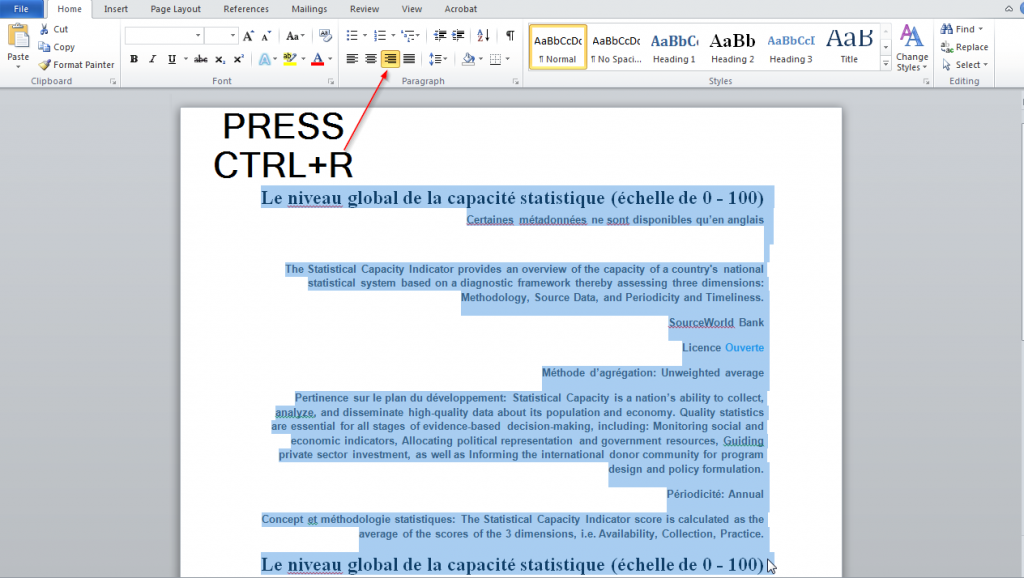
Task: Switch to the Insert tab
Action: point(116,9)
